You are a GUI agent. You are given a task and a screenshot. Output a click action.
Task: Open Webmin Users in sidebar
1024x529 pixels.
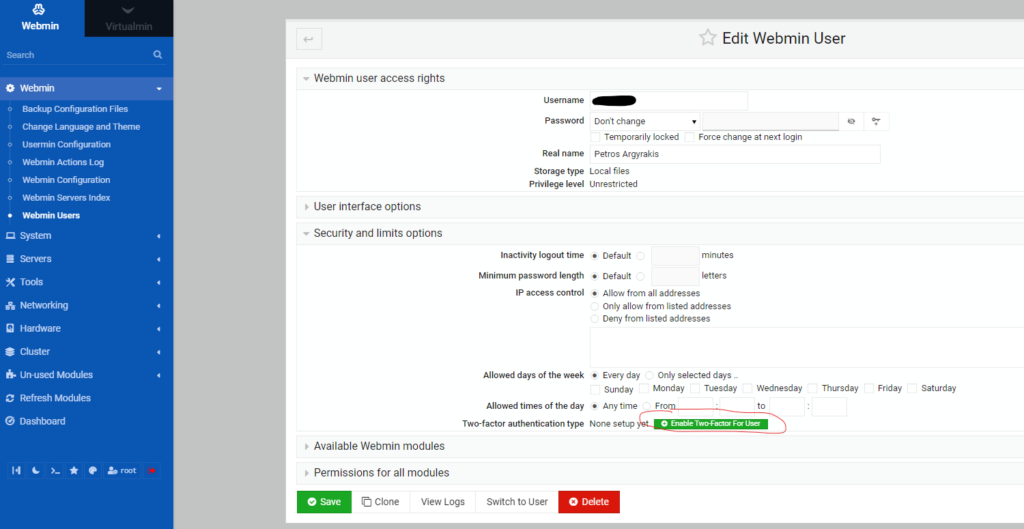pyautogui.click(x=51, y=216)
